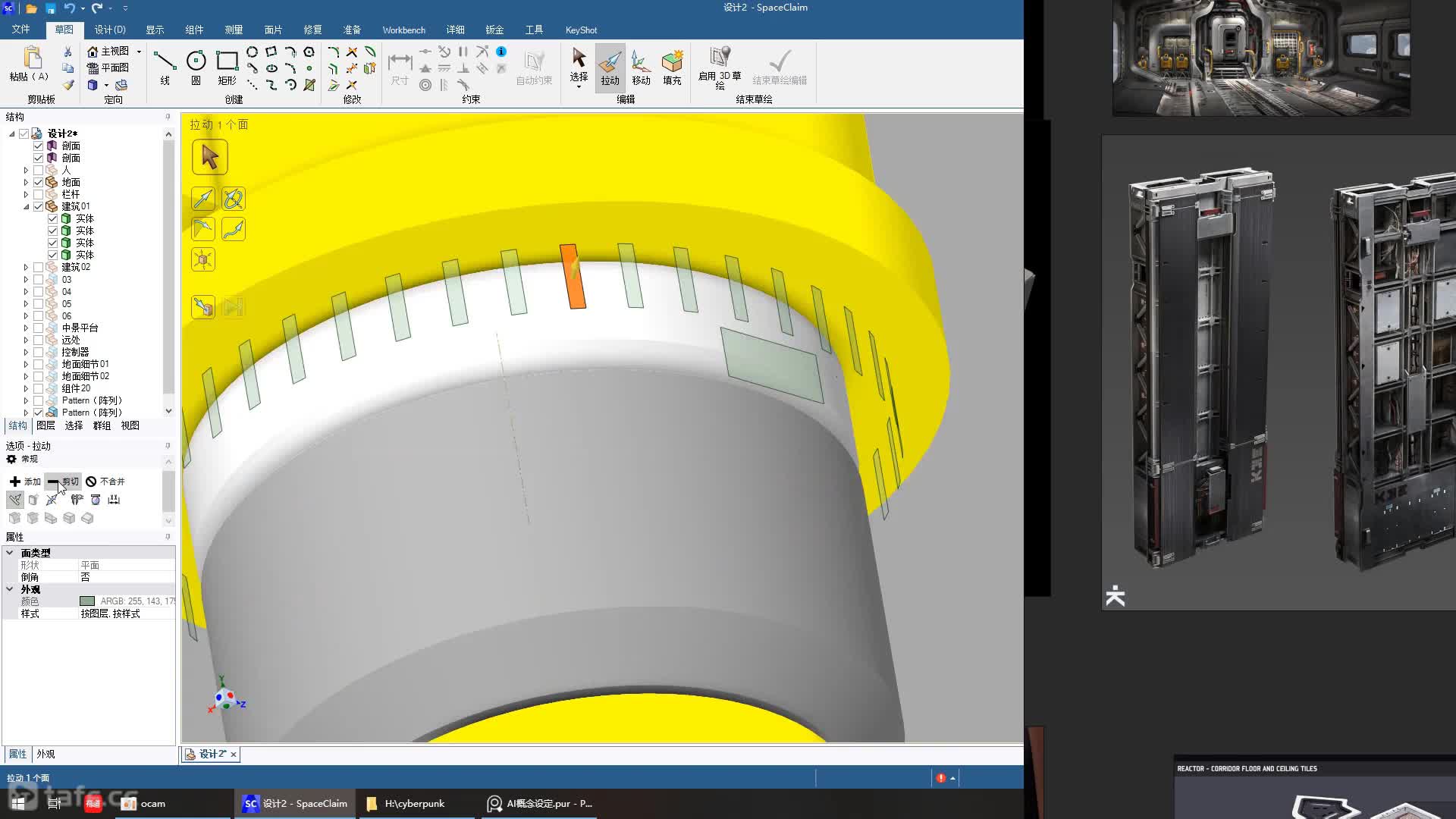Viewport: 1456px width, 819px height.
Task: Click the Home view icon
Action: (x=93, y=52)
